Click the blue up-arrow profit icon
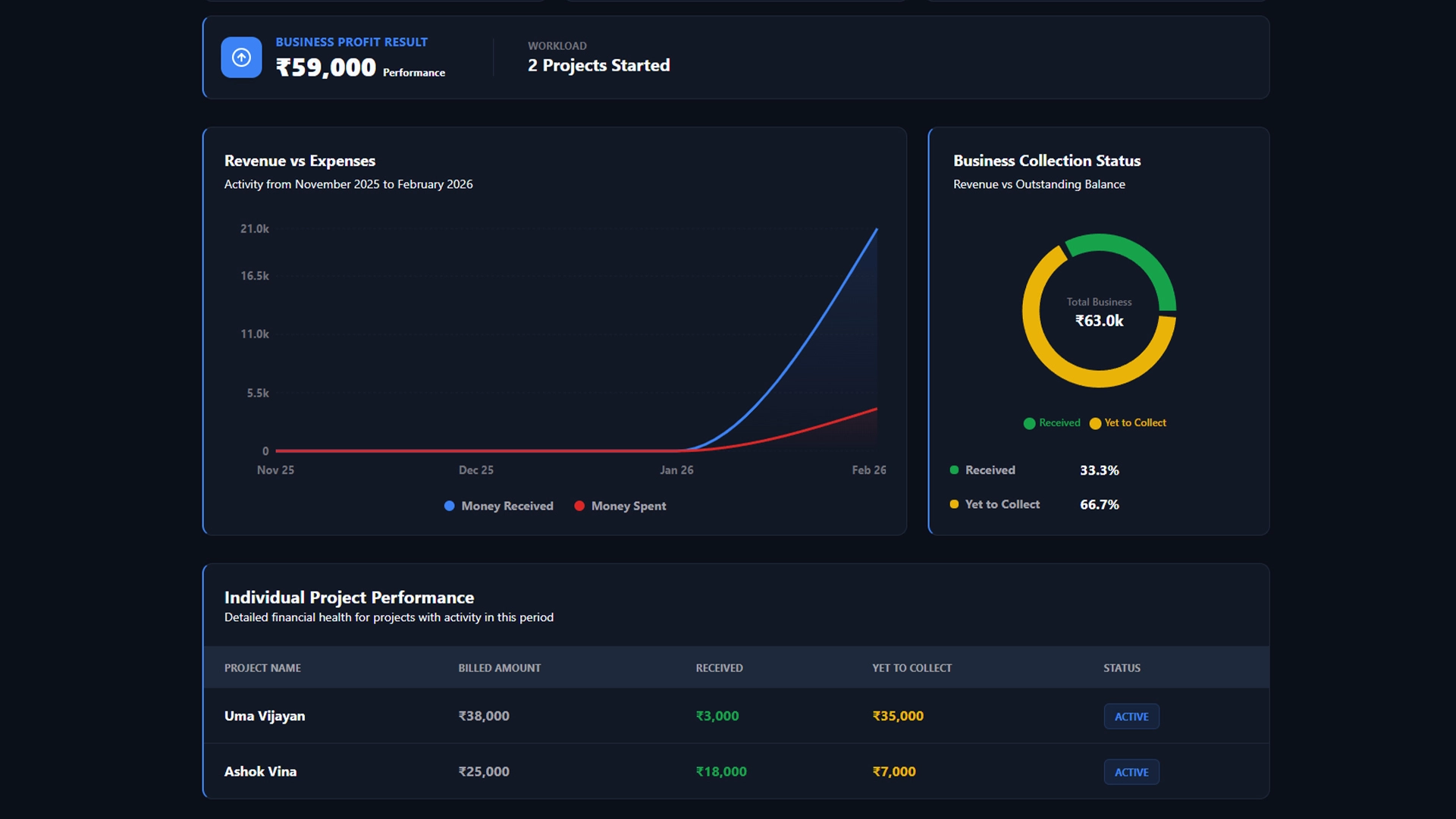Viewport: 1456px width, 819px height. (241, 58)
